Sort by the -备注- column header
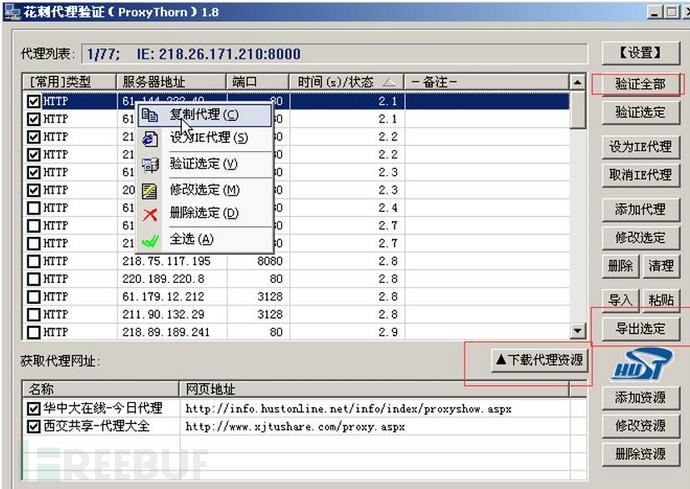This screenshot has height=489, width=690. [x=487, y=82]
